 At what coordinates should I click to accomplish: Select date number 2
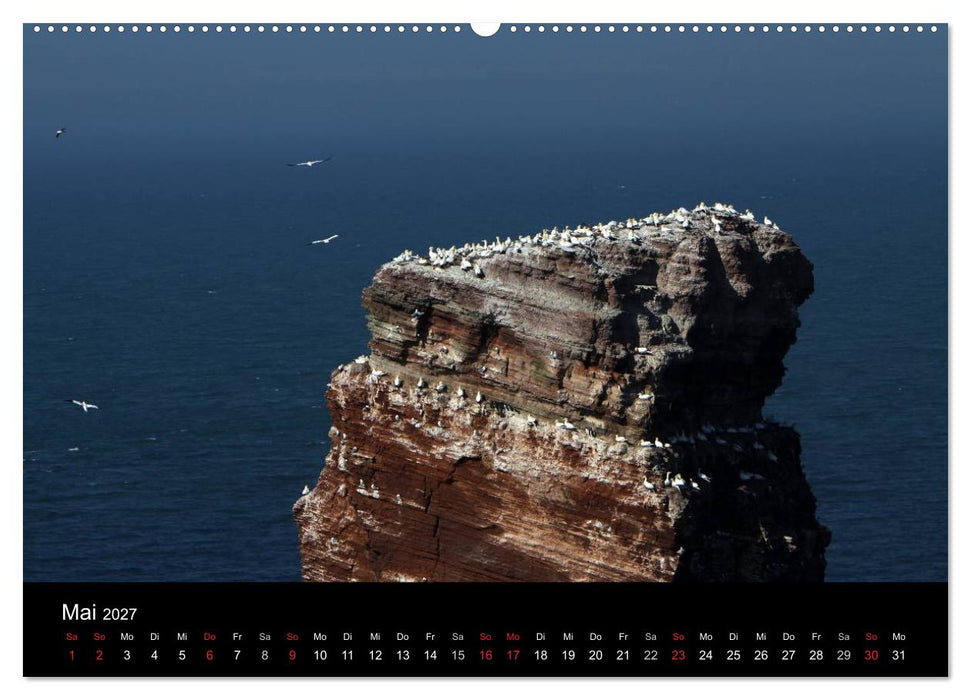[x=99, y=655]
